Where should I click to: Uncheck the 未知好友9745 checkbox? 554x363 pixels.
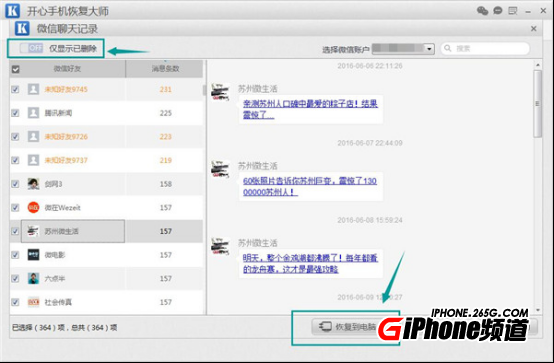coord(15,89)
